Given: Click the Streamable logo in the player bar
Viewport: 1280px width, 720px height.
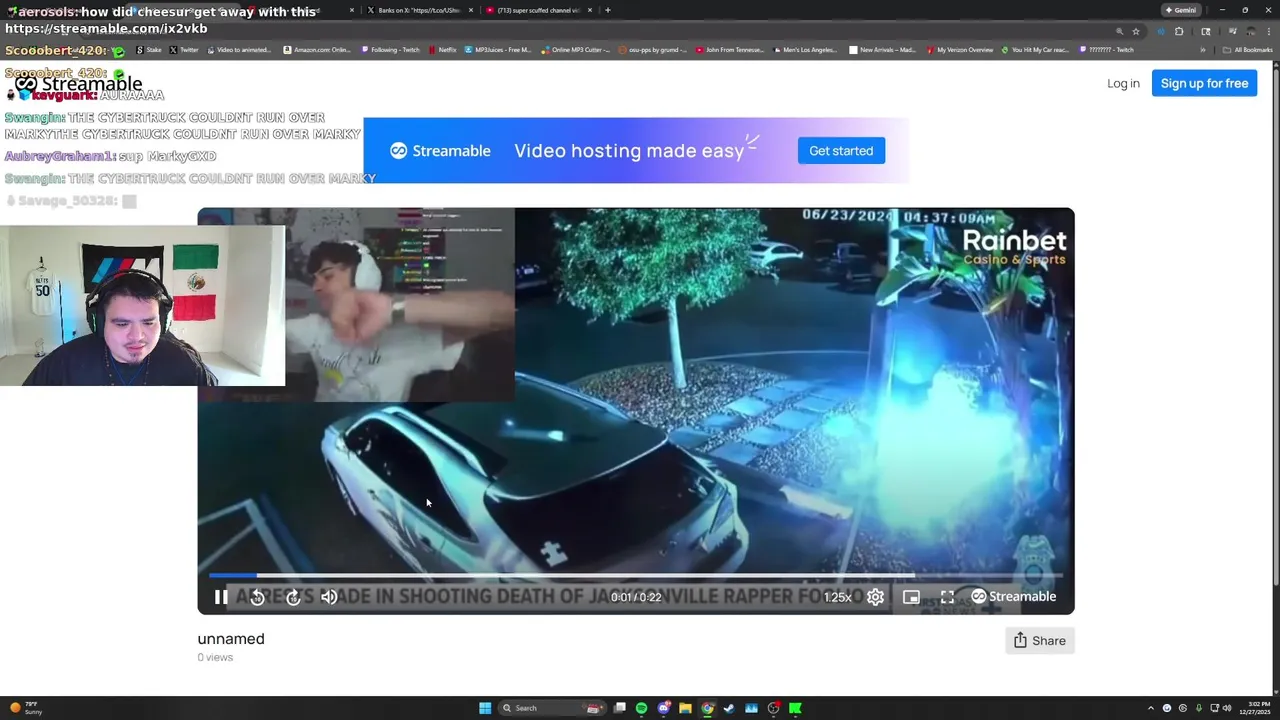Looking at the screenshot, I should (1014, 596).
